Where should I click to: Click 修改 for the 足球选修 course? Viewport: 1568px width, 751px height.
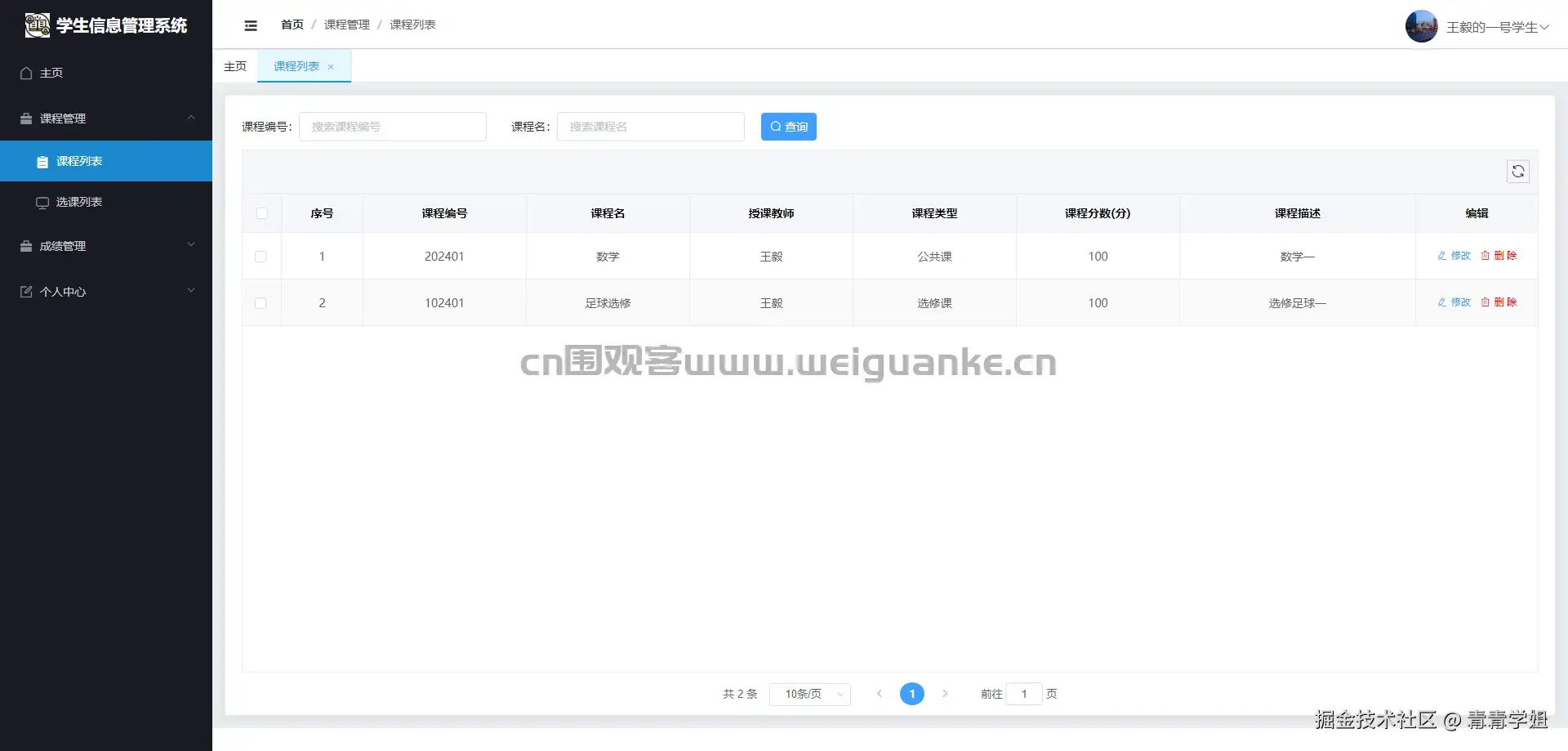(x=1454, y=302)
